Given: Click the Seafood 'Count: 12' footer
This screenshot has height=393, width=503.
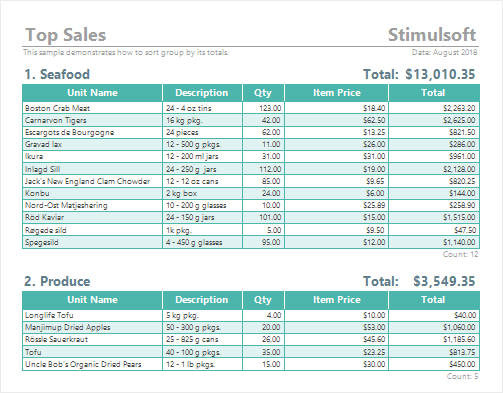Looking at the screenshot, I should point(460,254).
